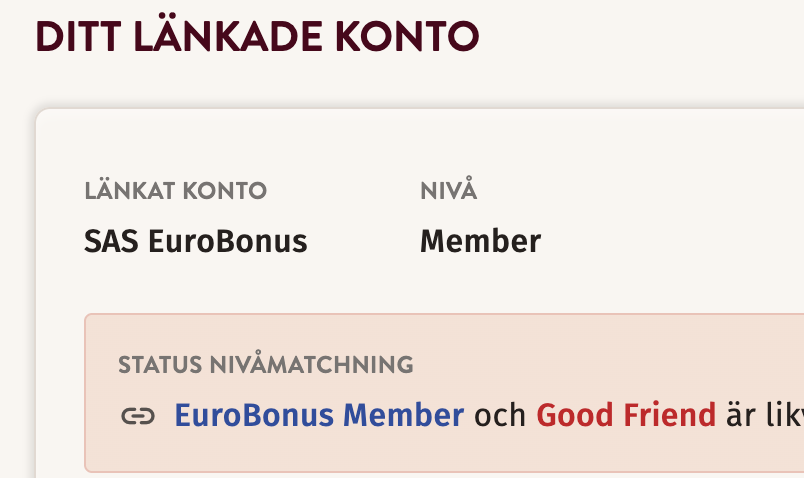The width and height of the screenshot is (804, 478).
Task: Click the chain link icon
Action: pos(138,416)
